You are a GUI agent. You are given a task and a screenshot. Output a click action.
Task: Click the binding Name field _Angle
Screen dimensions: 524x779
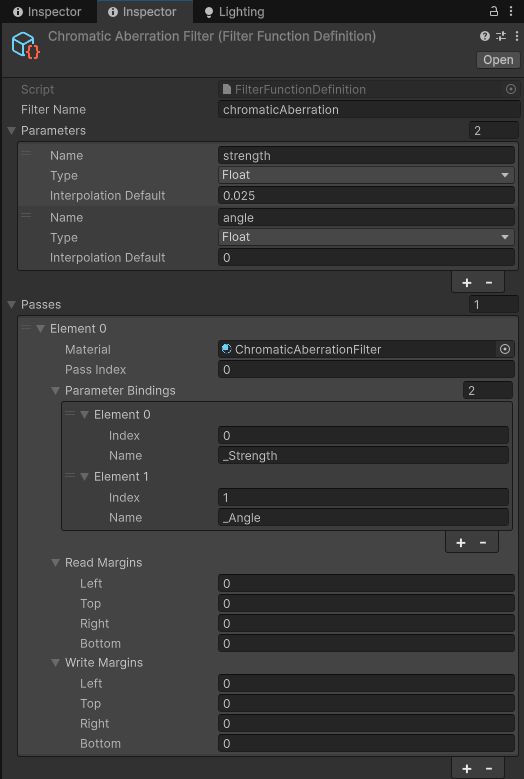(364, 518)
